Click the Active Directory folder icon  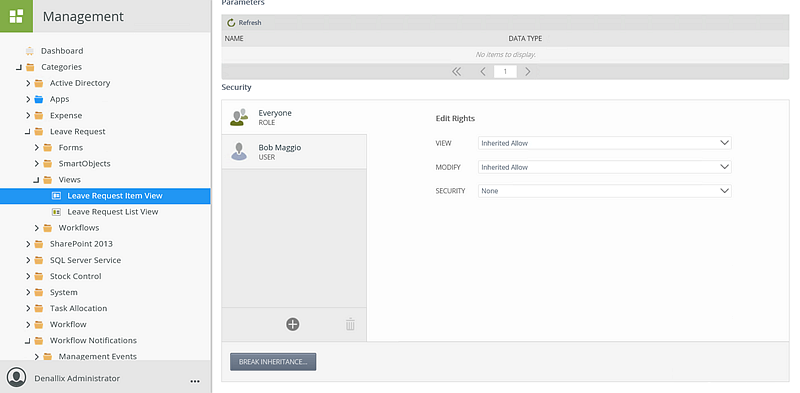(39, 83)
